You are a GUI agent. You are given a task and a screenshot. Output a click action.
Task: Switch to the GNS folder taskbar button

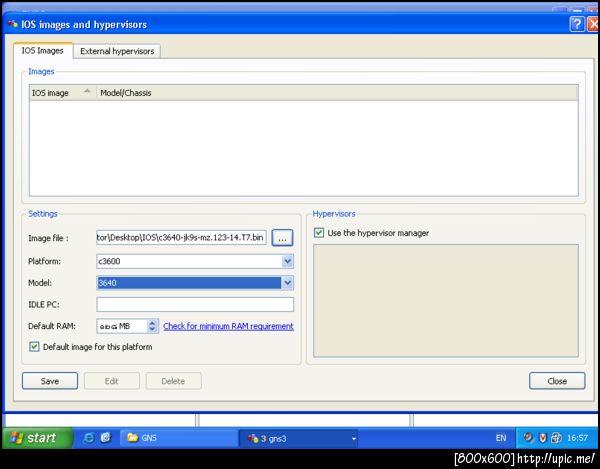click(x=178, y=438)
